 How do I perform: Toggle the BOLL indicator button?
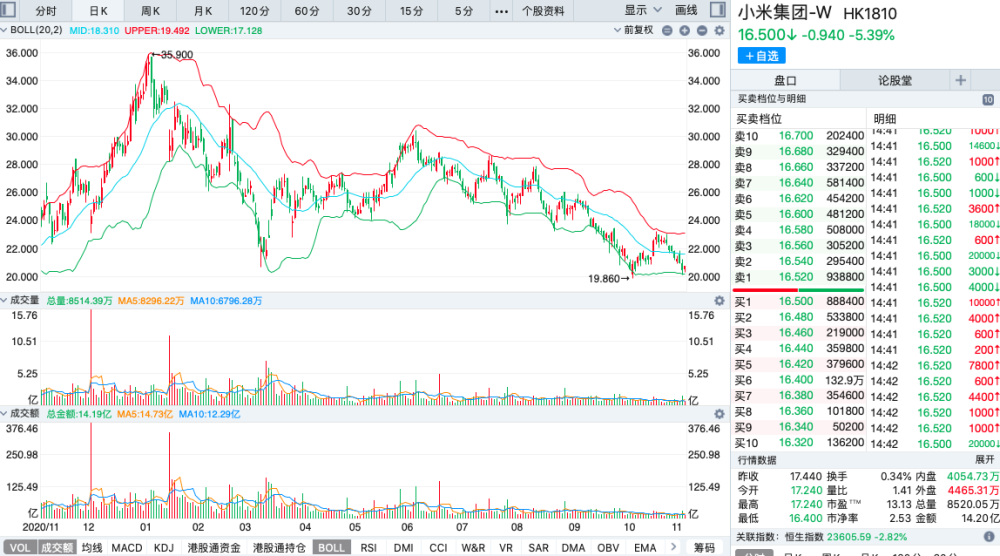click(x=331, y=548)
